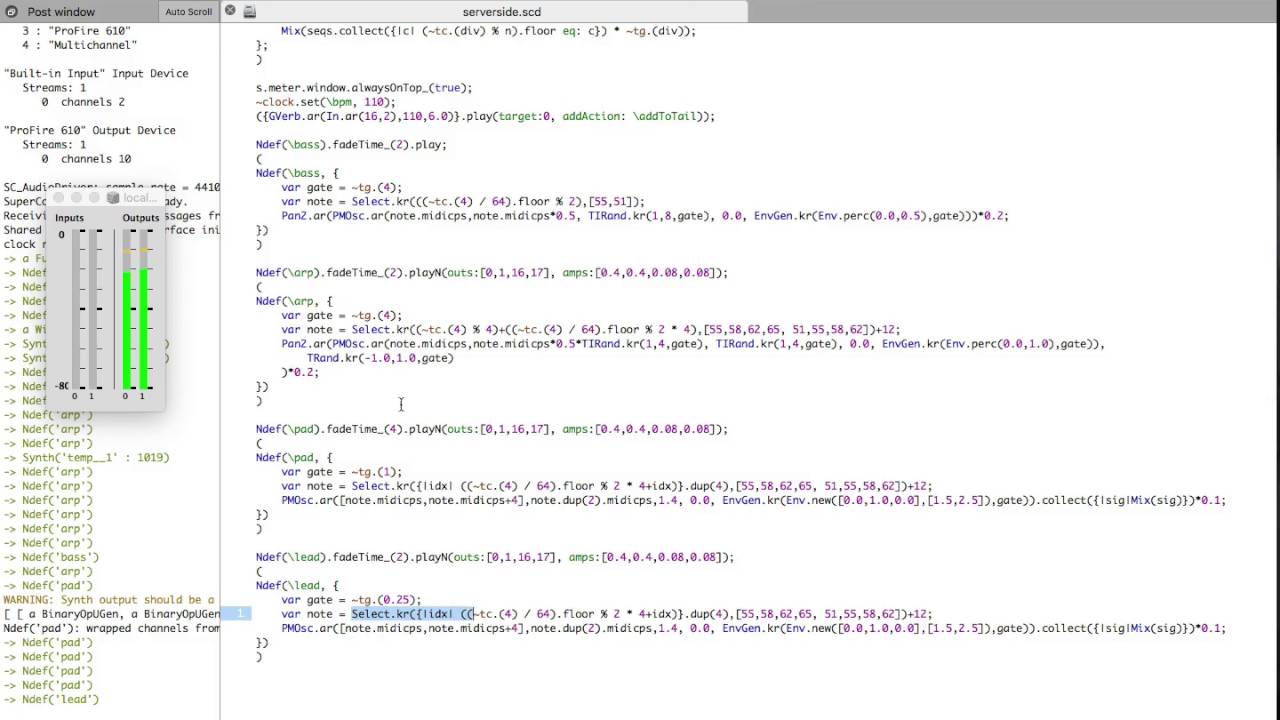This screenshot has height=720, width=1280.
Task: Click the Post window dock menu icon
Action: tap(12, 11)
